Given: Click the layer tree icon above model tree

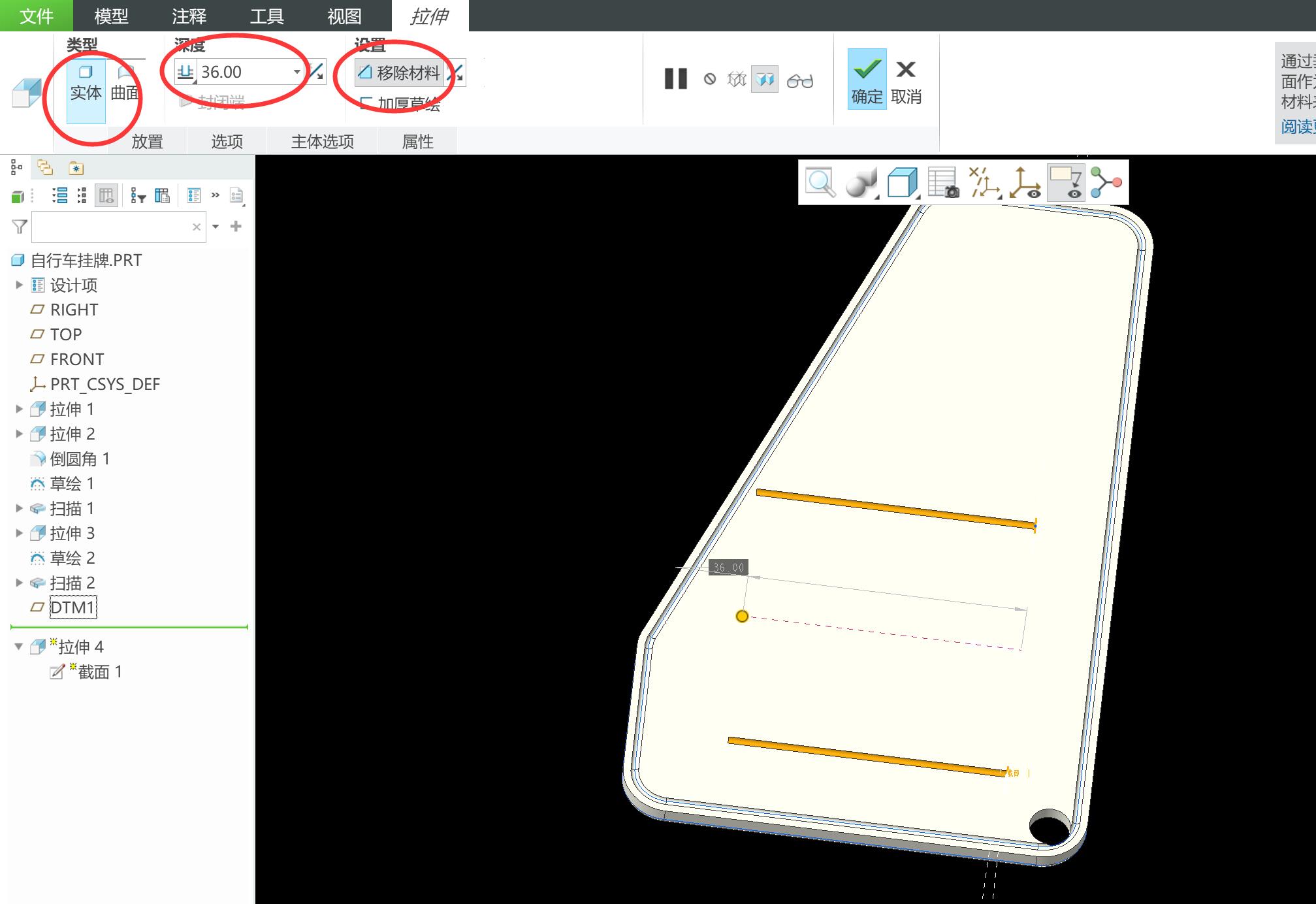Looking at the screenshot, I should coord(45,168).
